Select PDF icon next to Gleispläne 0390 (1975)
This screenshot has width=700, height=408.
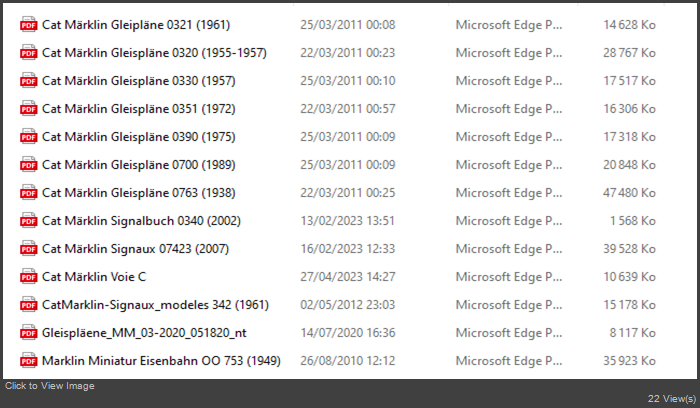(28, 137)
